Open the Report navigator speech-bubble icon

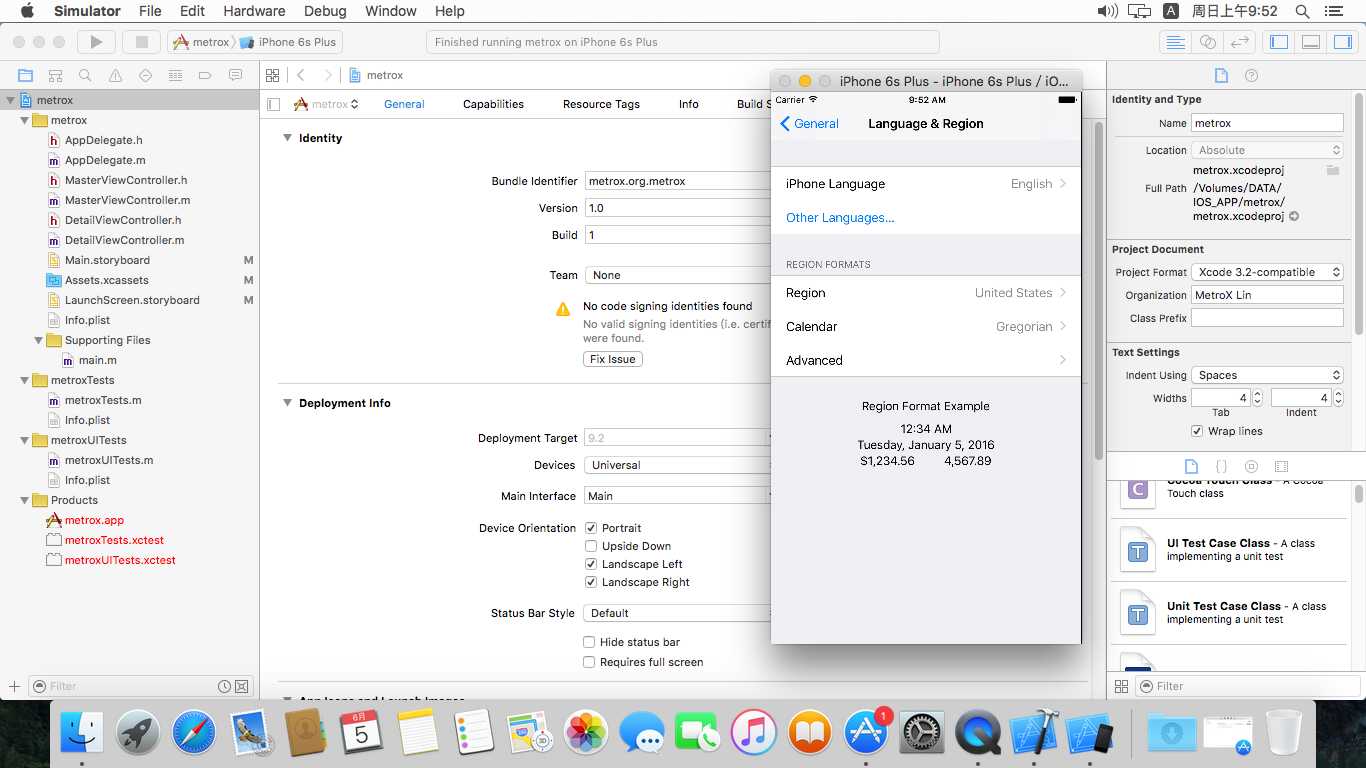[236, 75]
